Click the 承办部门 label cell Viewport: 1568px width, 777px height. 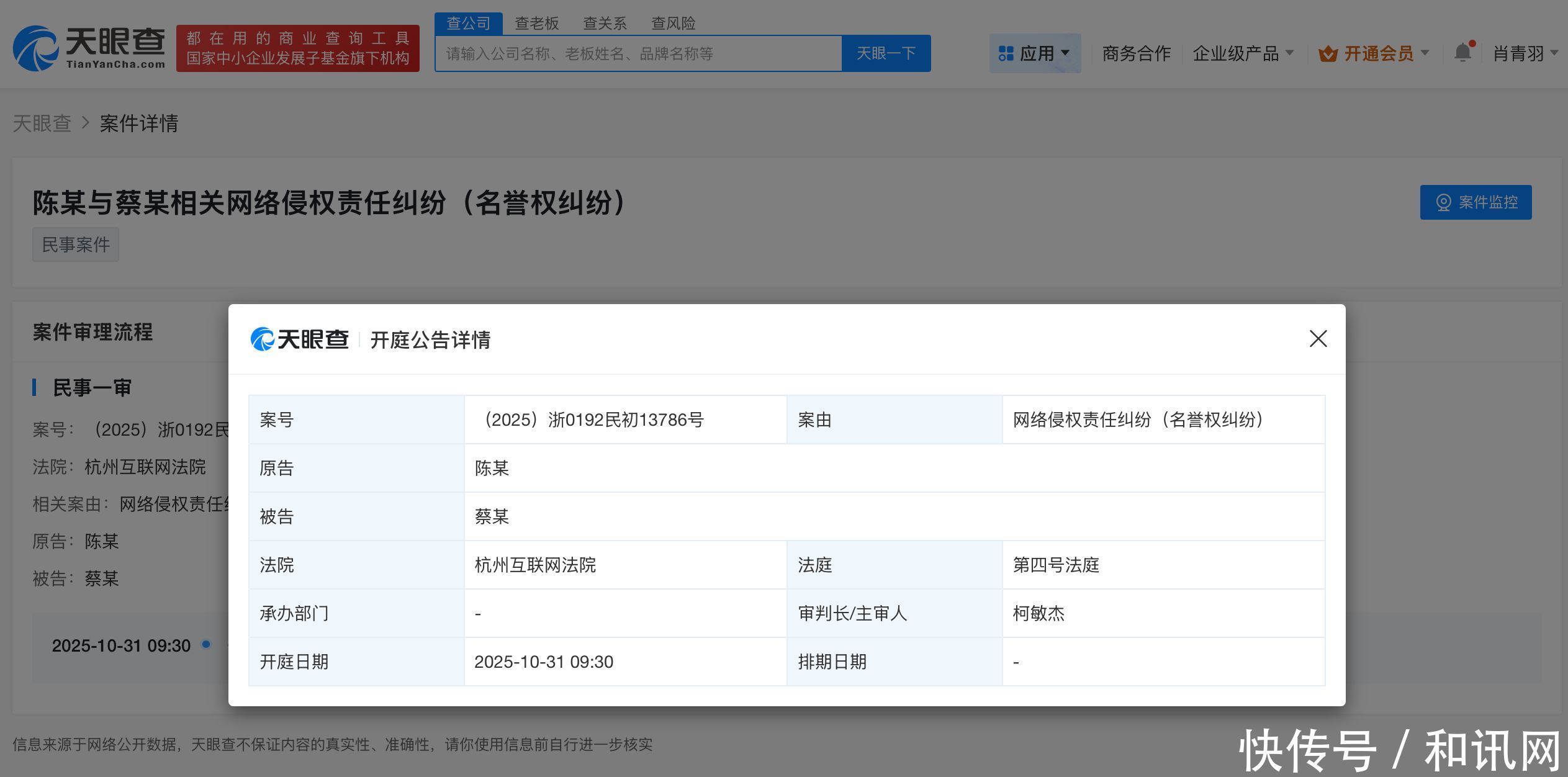[x=356, y=613]
